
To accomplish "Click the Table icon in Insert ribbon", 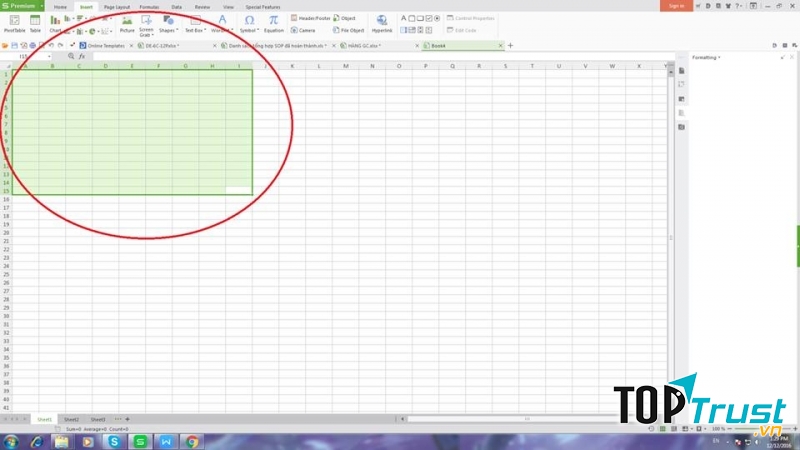I will point(35,22).
